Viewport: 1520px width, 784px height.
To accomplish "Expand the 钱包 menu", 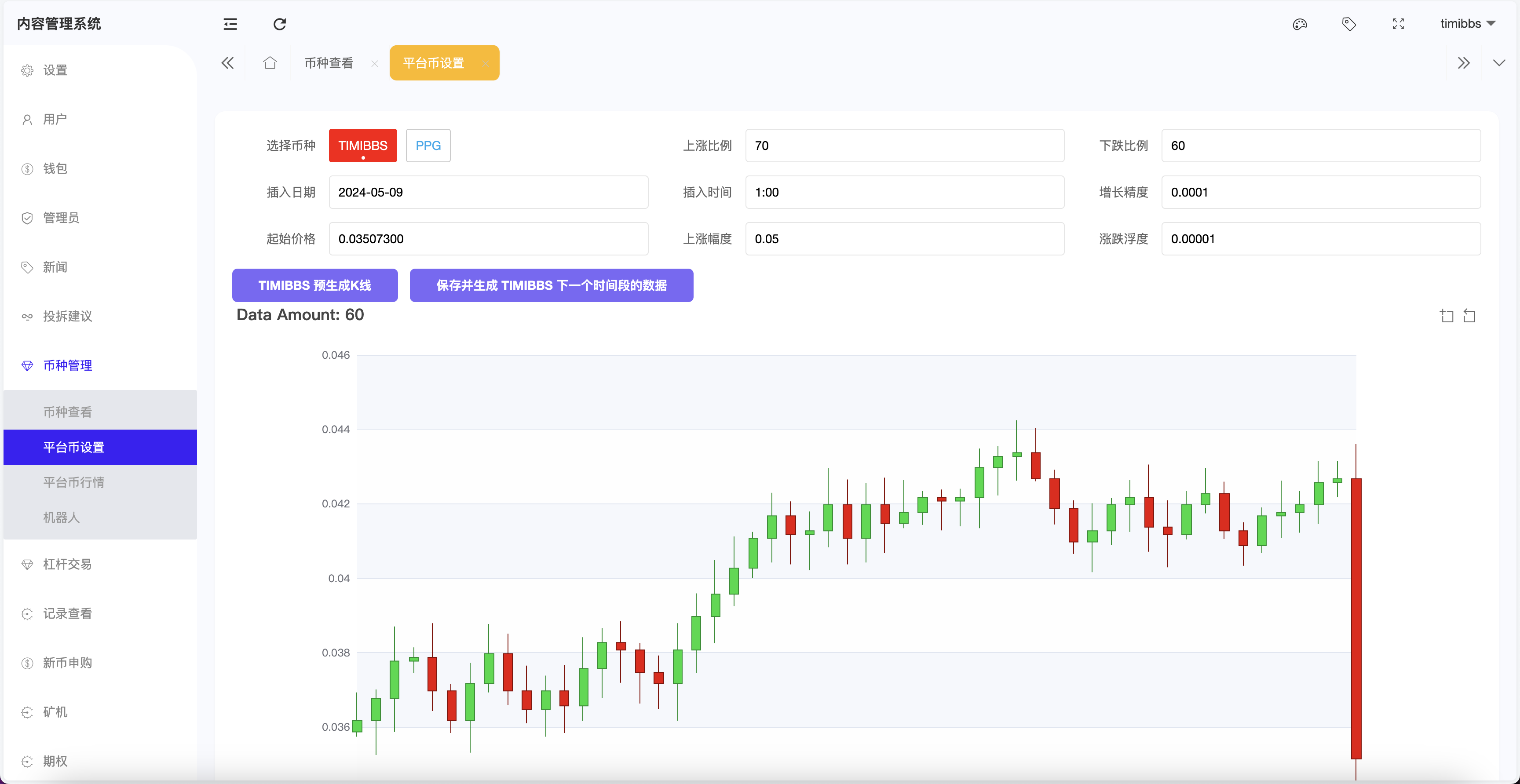I will 100,169.
